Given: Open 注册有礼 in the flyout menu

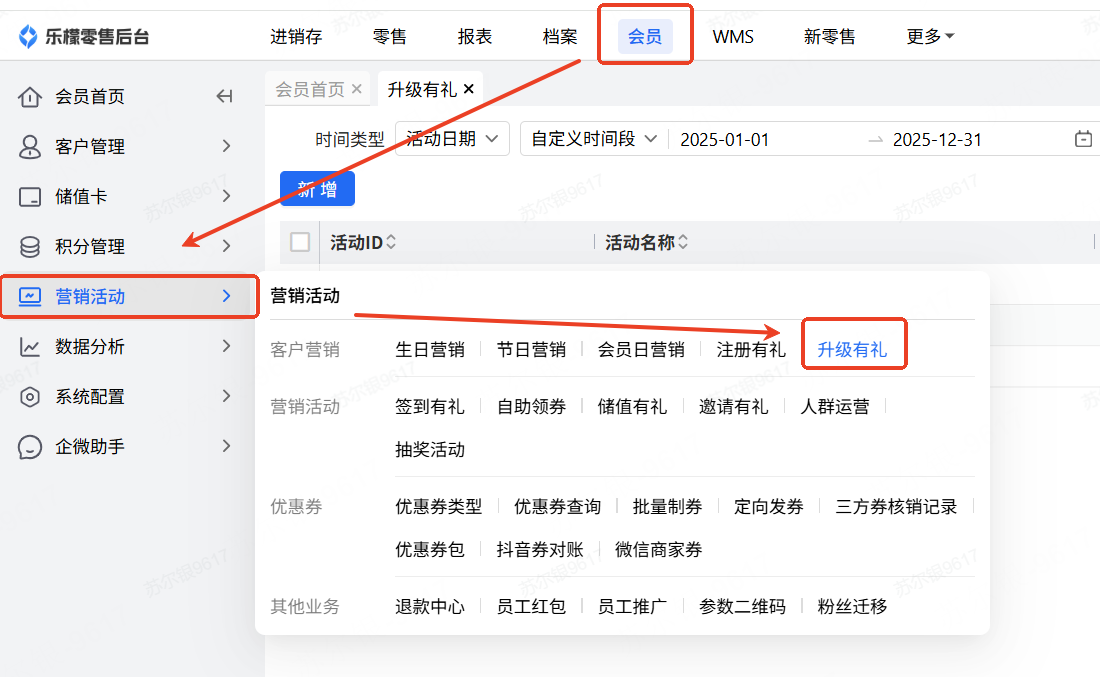Looking at the screenshot, I should (751, 349).
